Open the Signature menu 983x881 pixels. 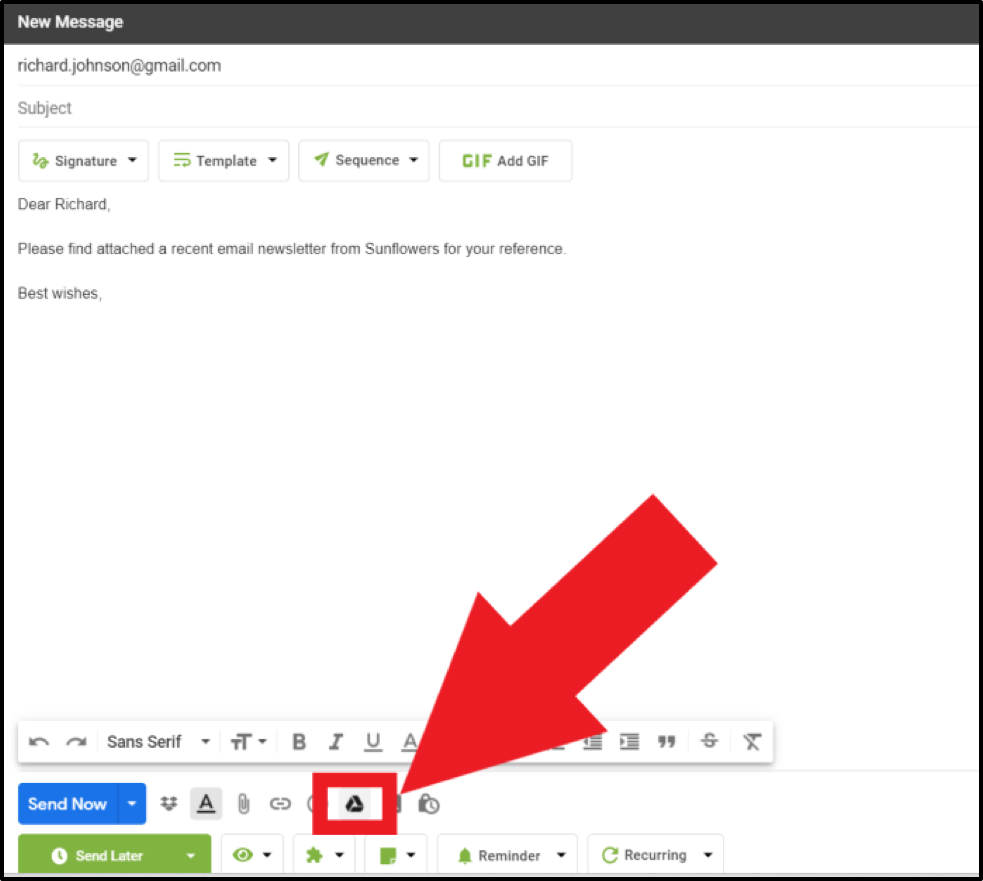point(83,161)
